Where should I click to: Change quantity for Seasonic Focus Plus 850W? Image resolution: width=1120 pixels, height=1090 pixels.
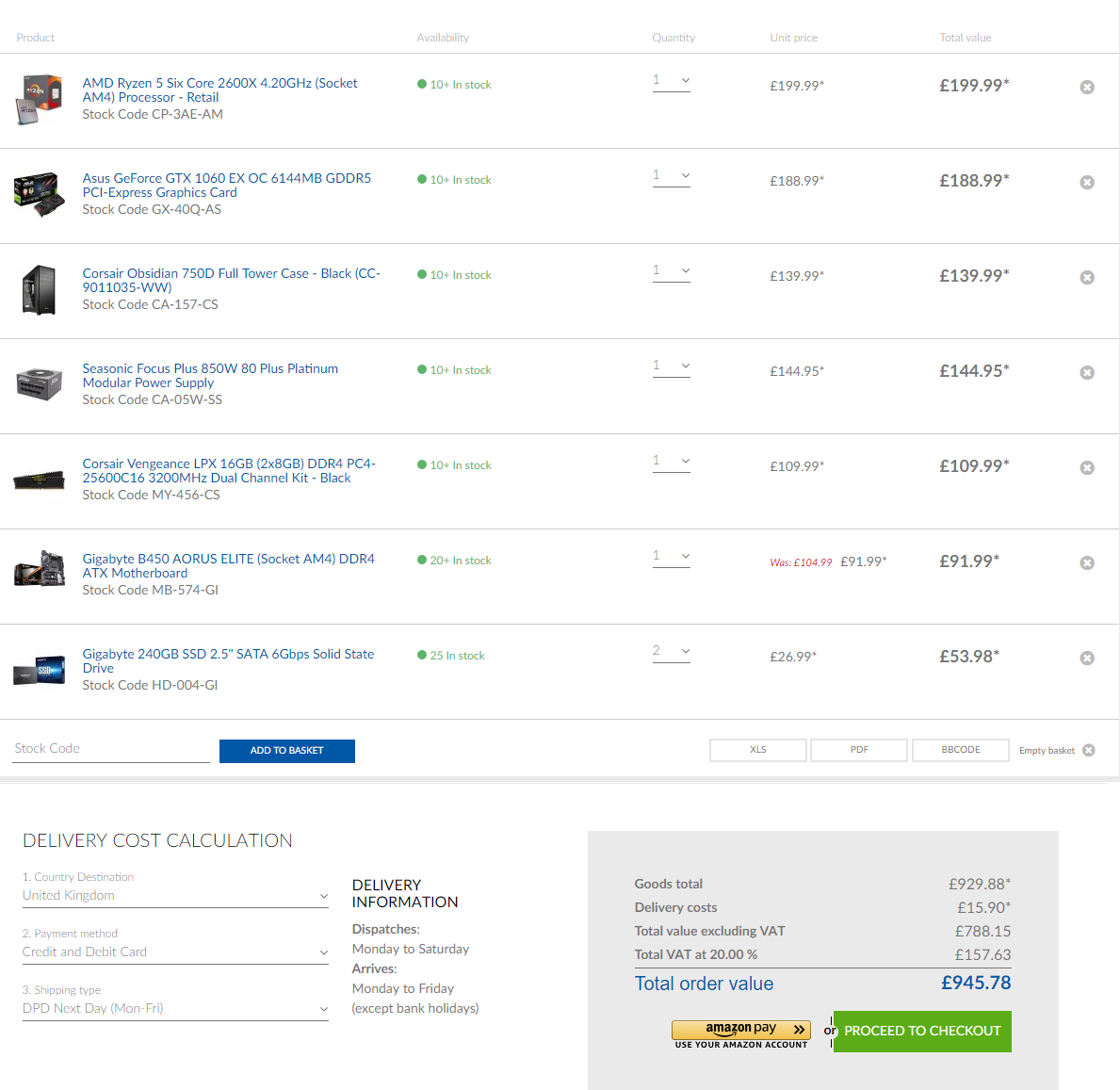pyautogui.click(x=672, y=366)
